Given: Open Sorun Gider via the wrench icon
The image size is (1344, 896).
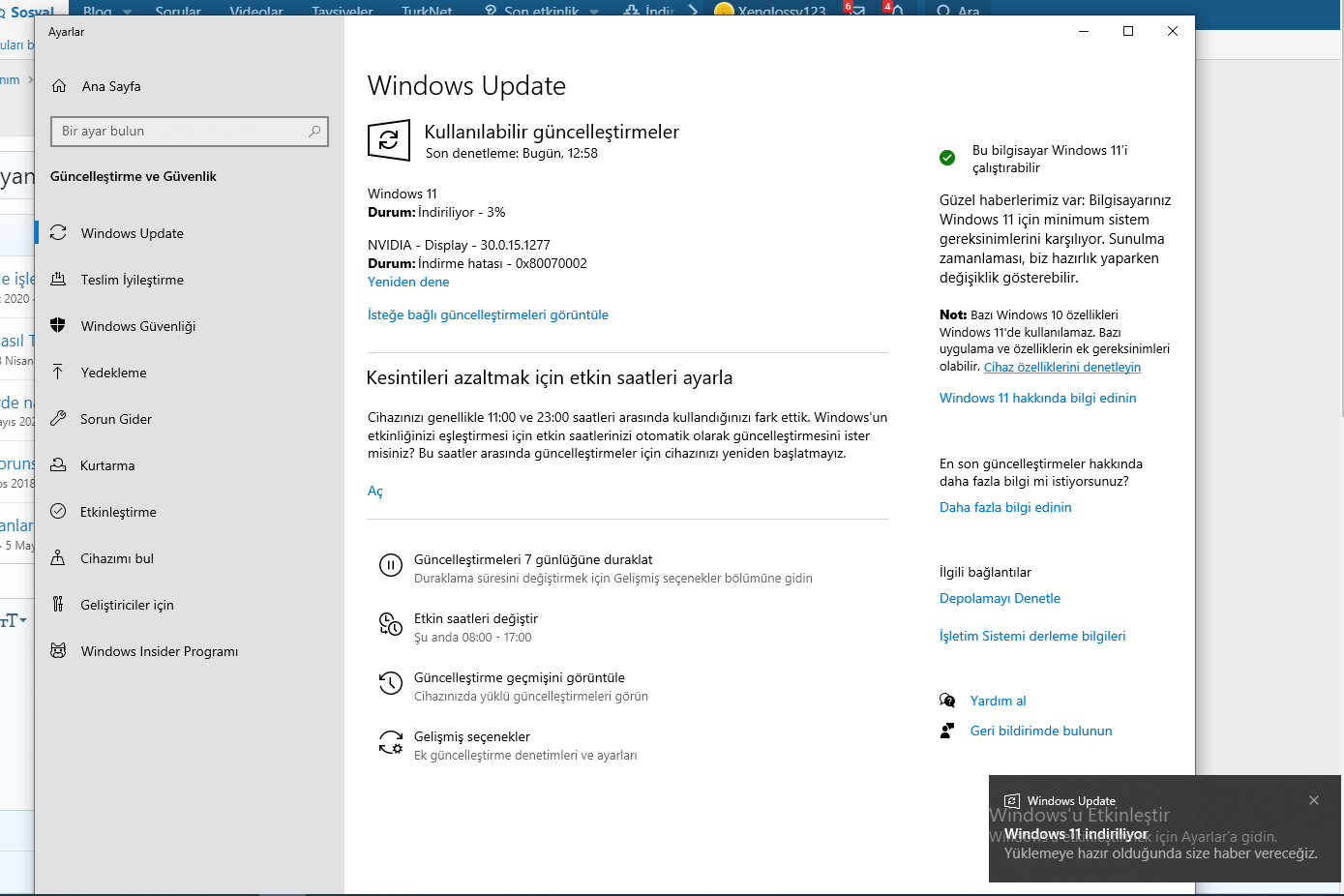Looking at the screenshot, I should (x=58, y=419).
